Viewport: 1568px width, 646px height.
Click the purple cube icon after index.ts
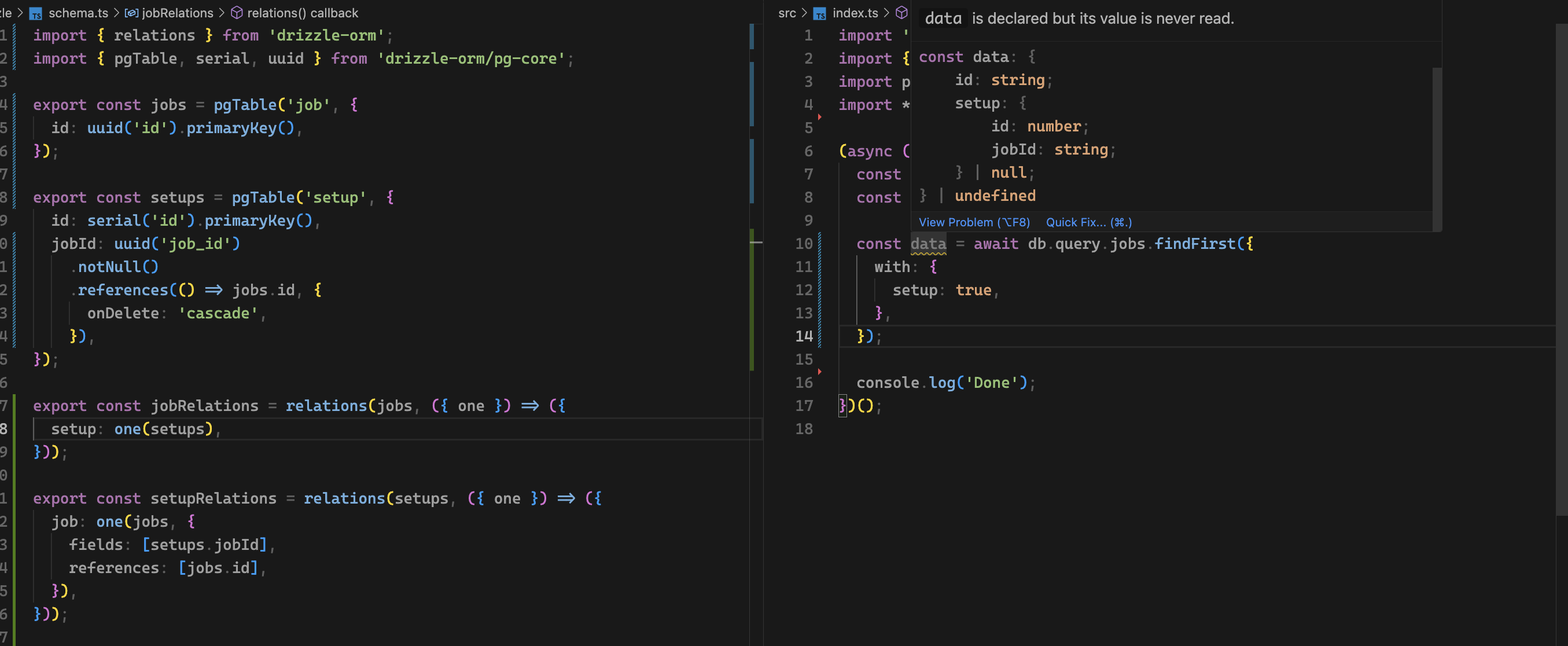click(x=901, y=13)
